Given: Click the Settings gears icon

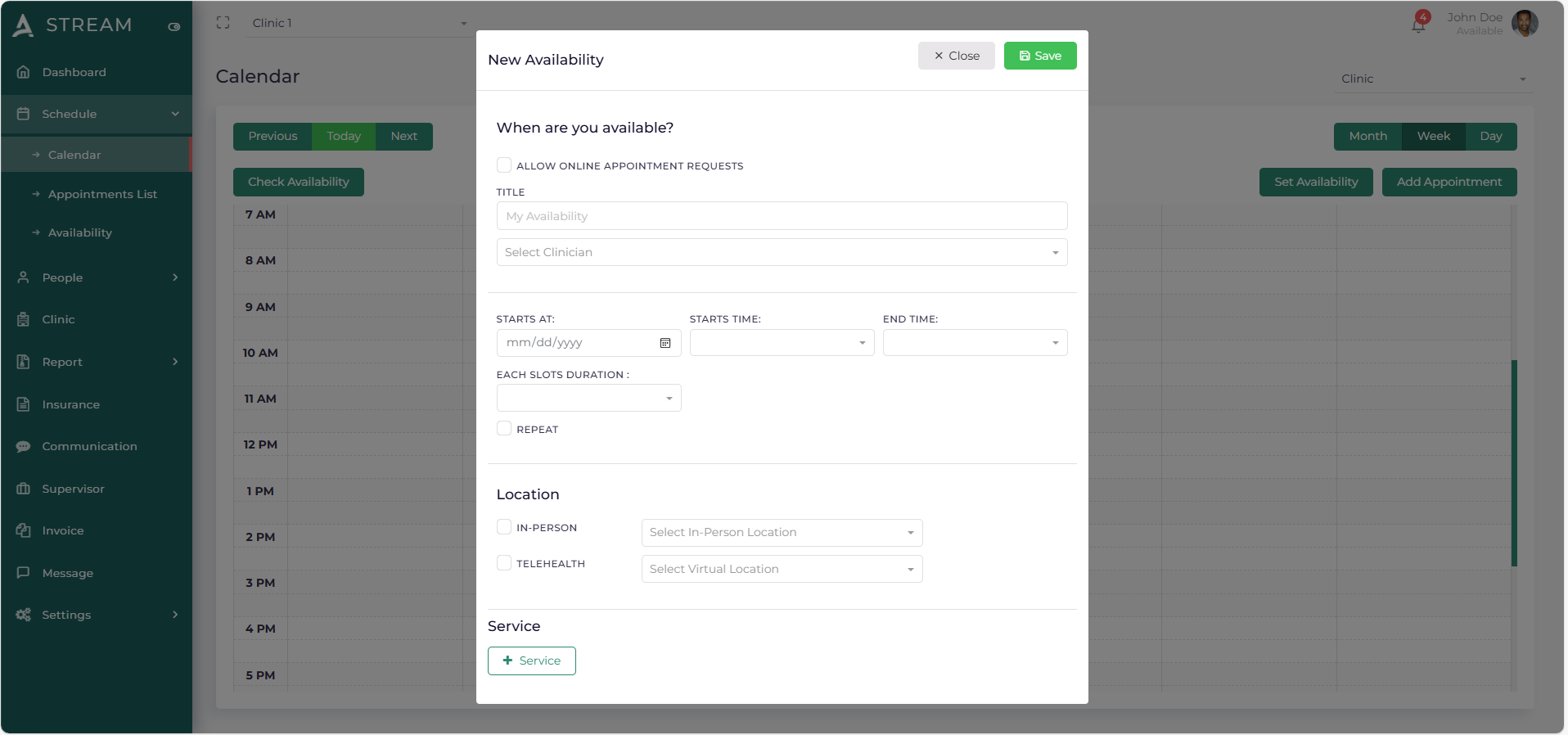Looking at the screenshot, I should [24, 615].
